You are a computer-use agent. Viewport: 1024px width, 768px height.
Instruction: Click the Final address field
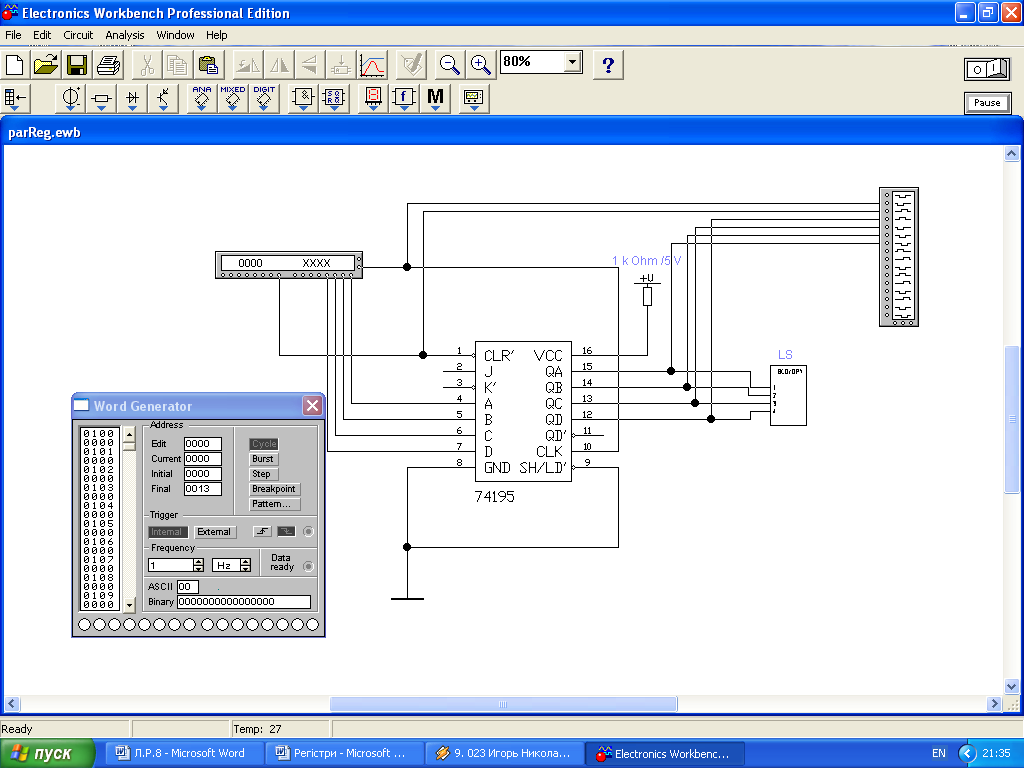click(202, 488)
